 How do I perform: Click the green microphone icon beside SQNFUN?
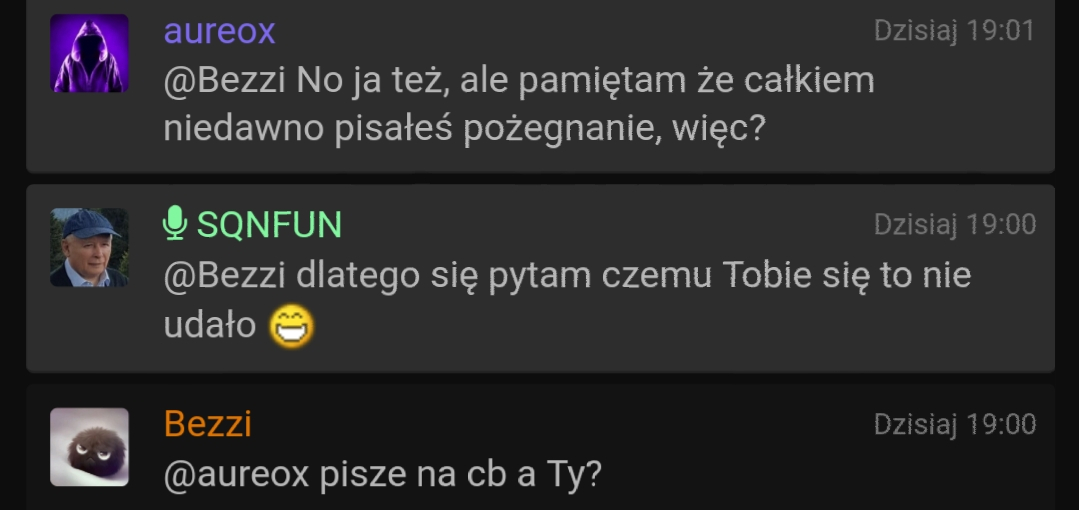coord(175,224)
